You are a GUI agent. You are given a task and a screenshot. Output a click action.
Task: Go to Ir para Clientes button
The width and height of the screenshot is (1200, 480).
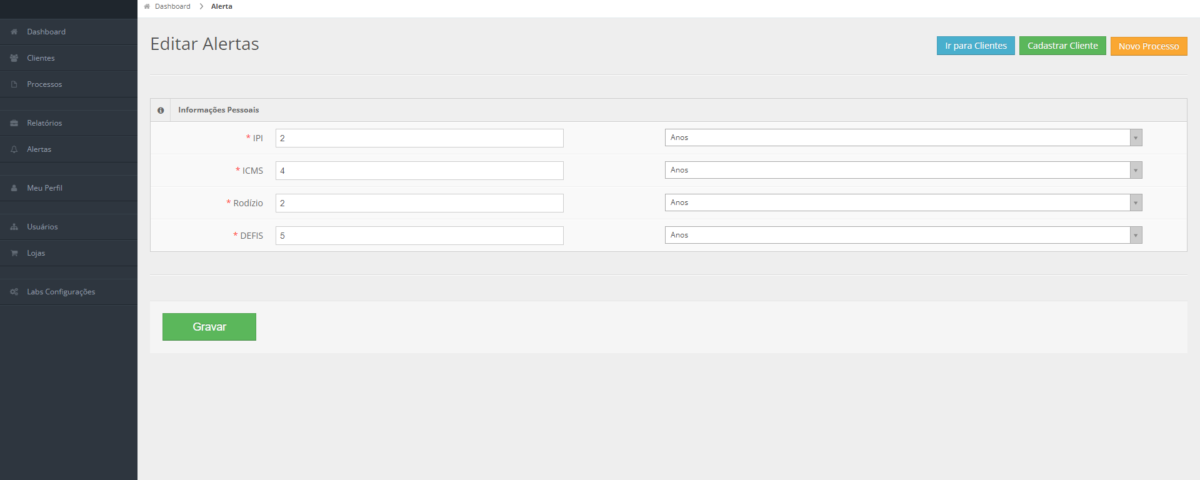click(976, 46)
